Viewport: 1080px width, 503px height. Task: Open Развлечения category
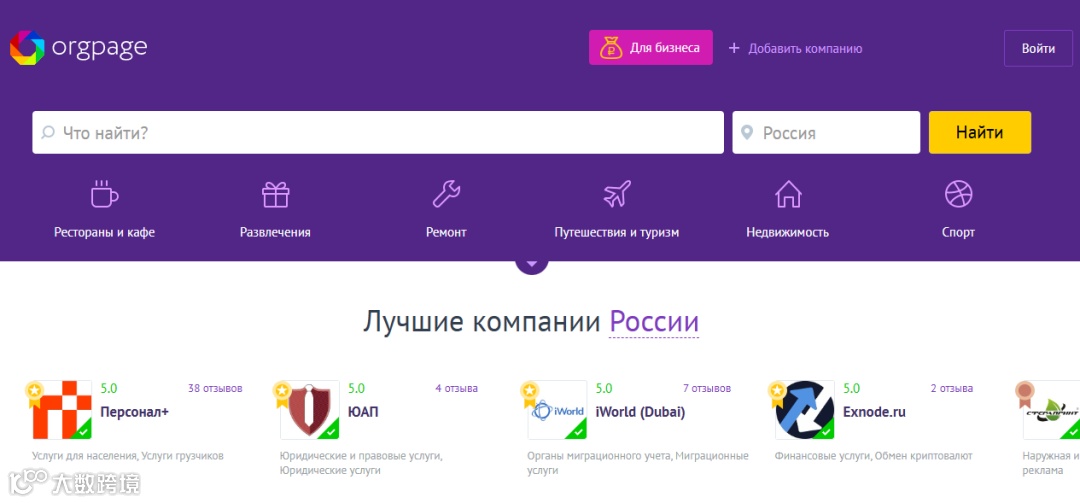(275, 232)
